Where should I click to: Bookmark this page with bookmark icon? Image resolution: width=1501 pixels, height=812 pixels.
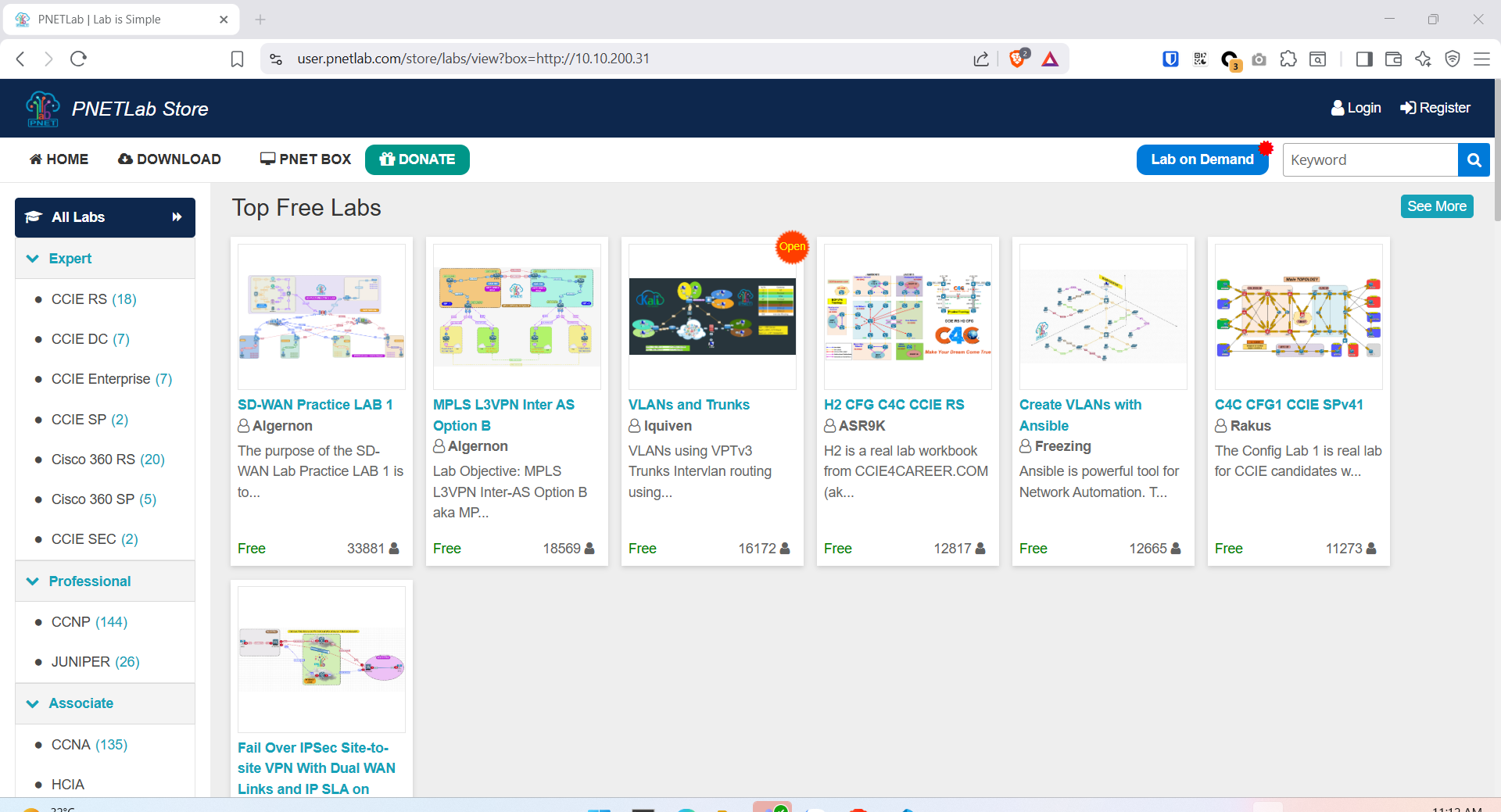(237, 59)
